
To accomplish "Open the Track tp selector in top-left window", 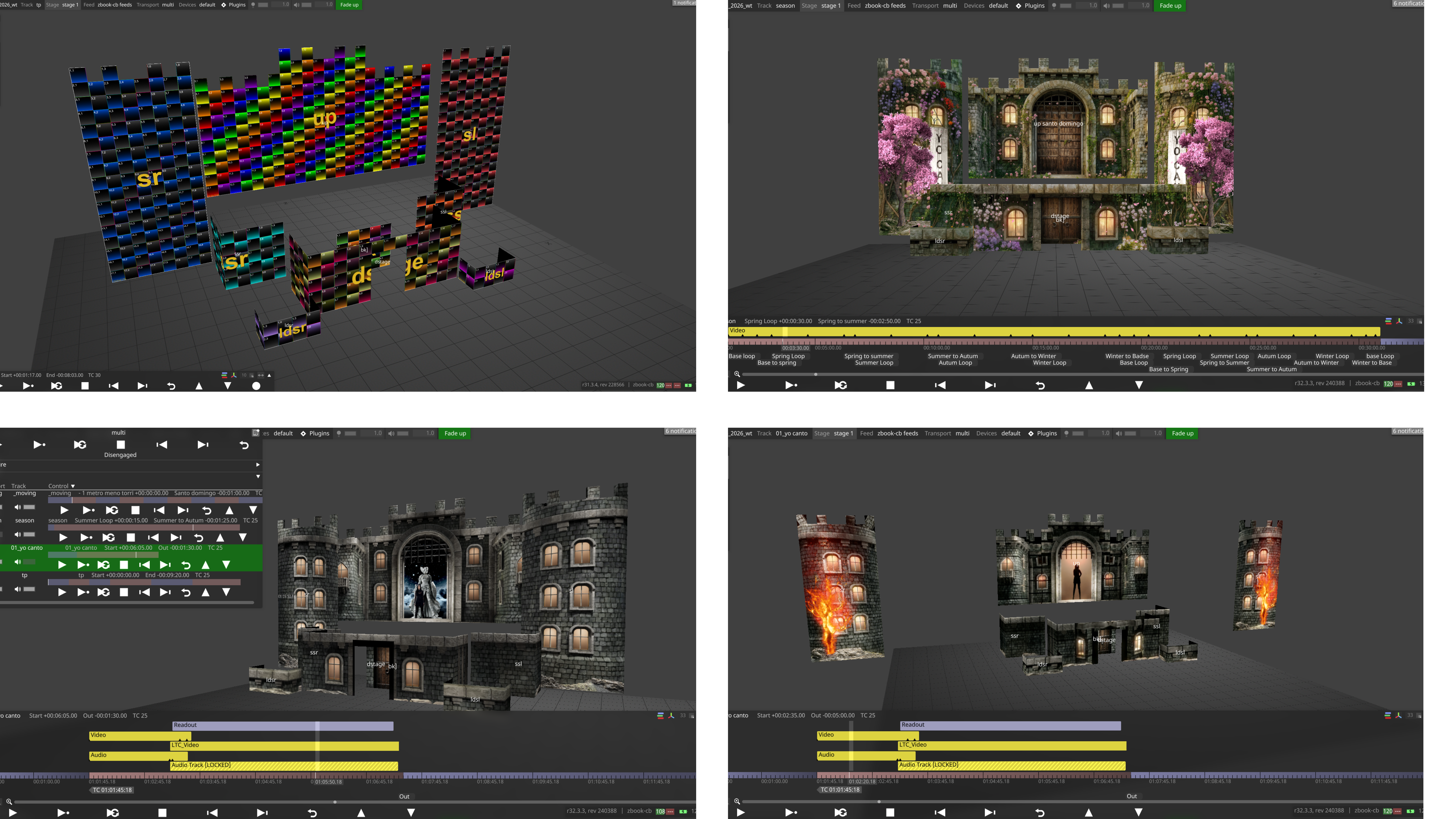I will [x=31, y=5].
